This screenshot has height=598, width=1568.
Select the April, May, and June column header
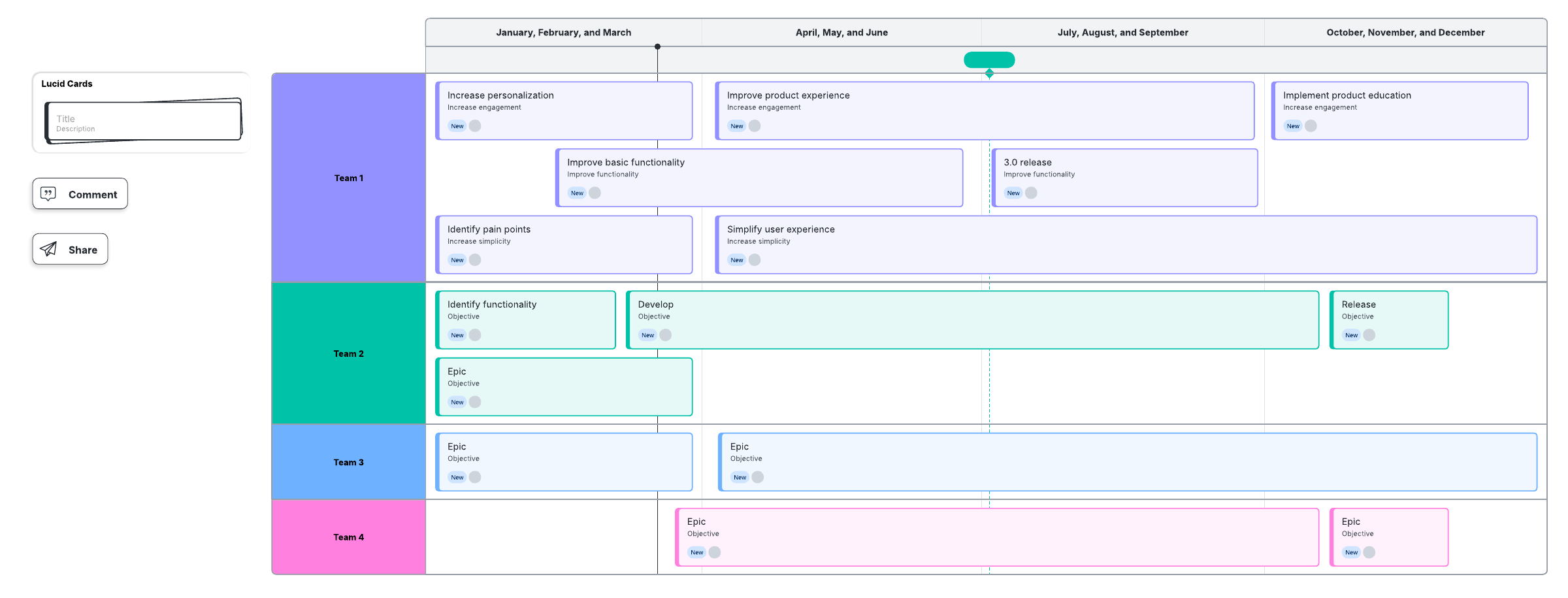click(841, 33)
